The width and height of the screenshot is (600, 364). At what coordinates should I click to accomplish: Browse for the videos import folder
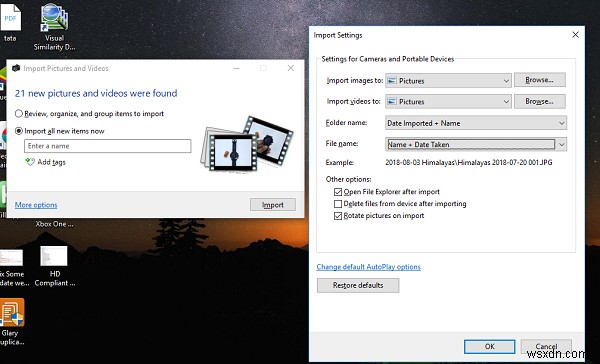click(x=540, y=101)
